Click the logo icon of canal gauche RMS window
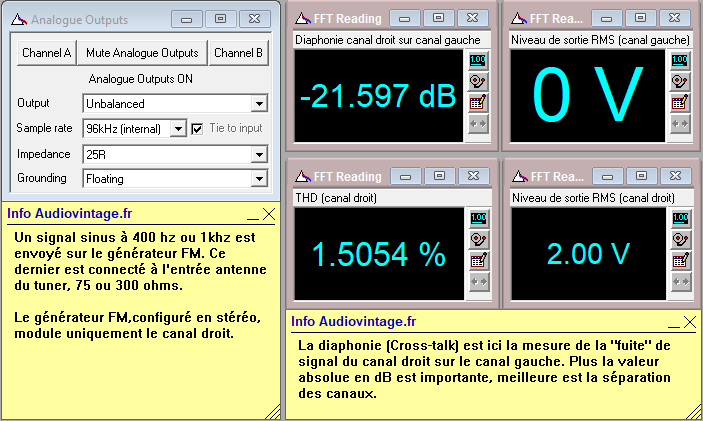Screen dimensions: 703x421 (x=519, y=18)
